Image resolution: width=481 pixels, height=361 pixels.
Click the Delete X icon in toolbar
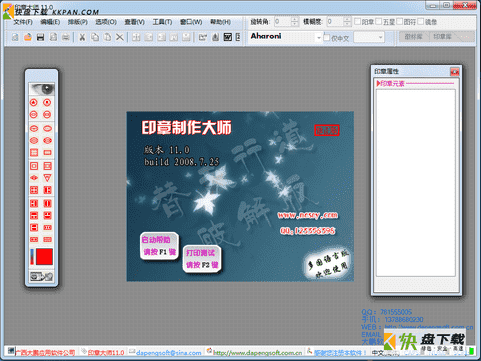[120, 37]
